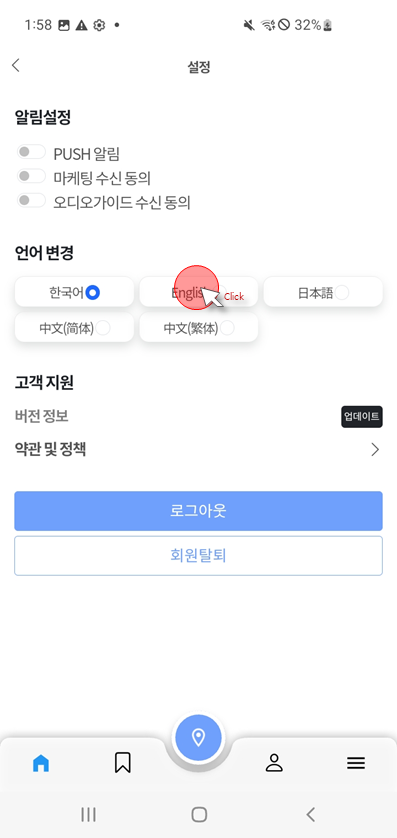
Task: Open the home tab icon
Action: (41, 763)
